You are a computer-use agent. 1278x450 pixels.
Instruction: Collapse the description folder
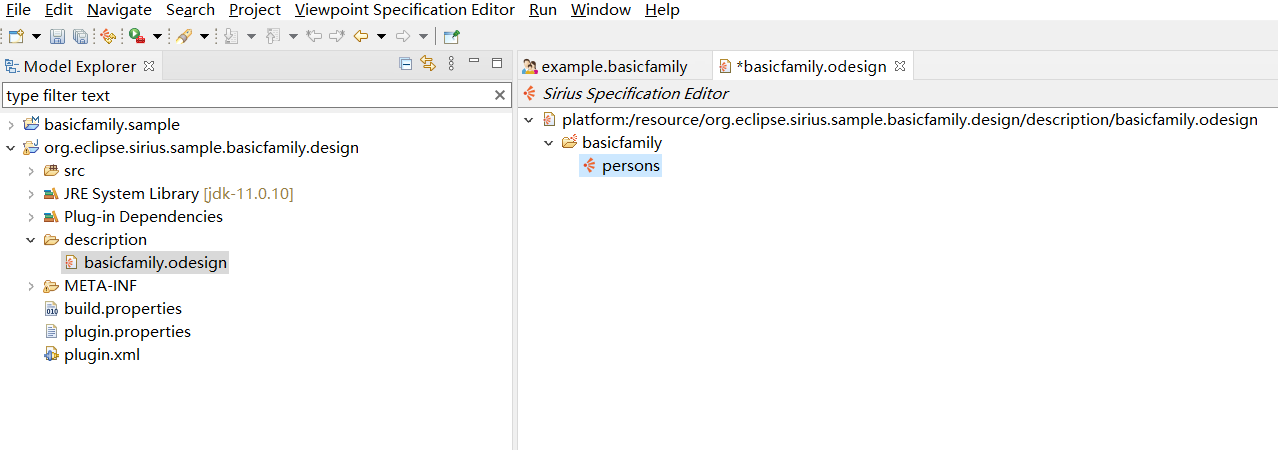[x=30, y=240]
